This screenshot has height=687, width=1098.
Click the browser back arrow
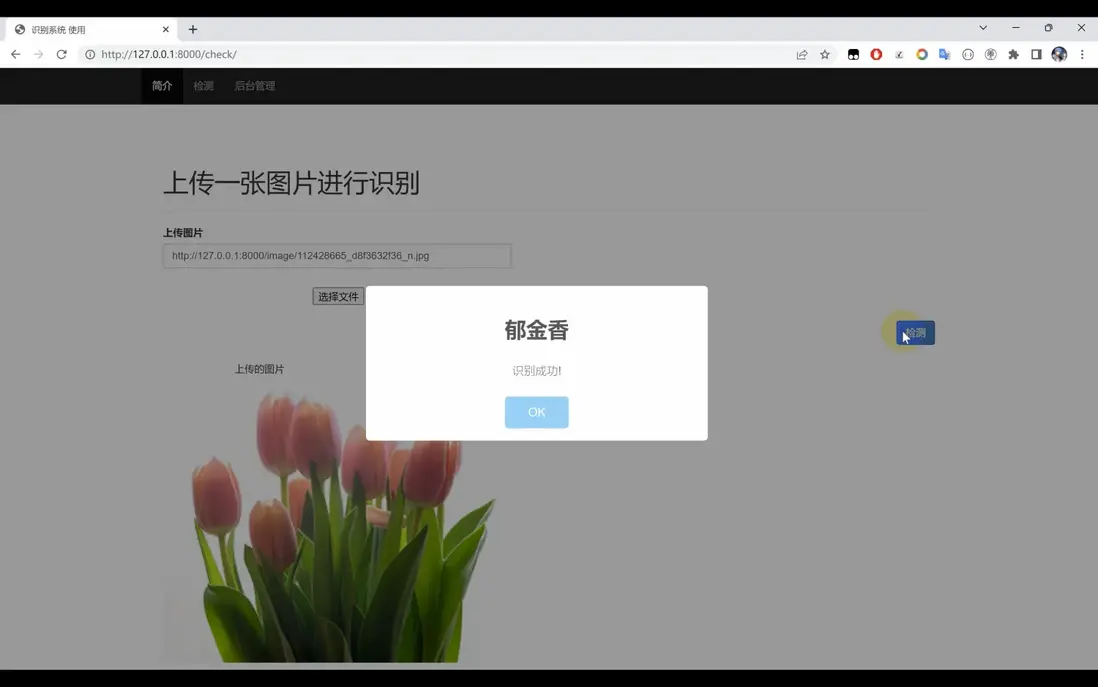[14, 54]
